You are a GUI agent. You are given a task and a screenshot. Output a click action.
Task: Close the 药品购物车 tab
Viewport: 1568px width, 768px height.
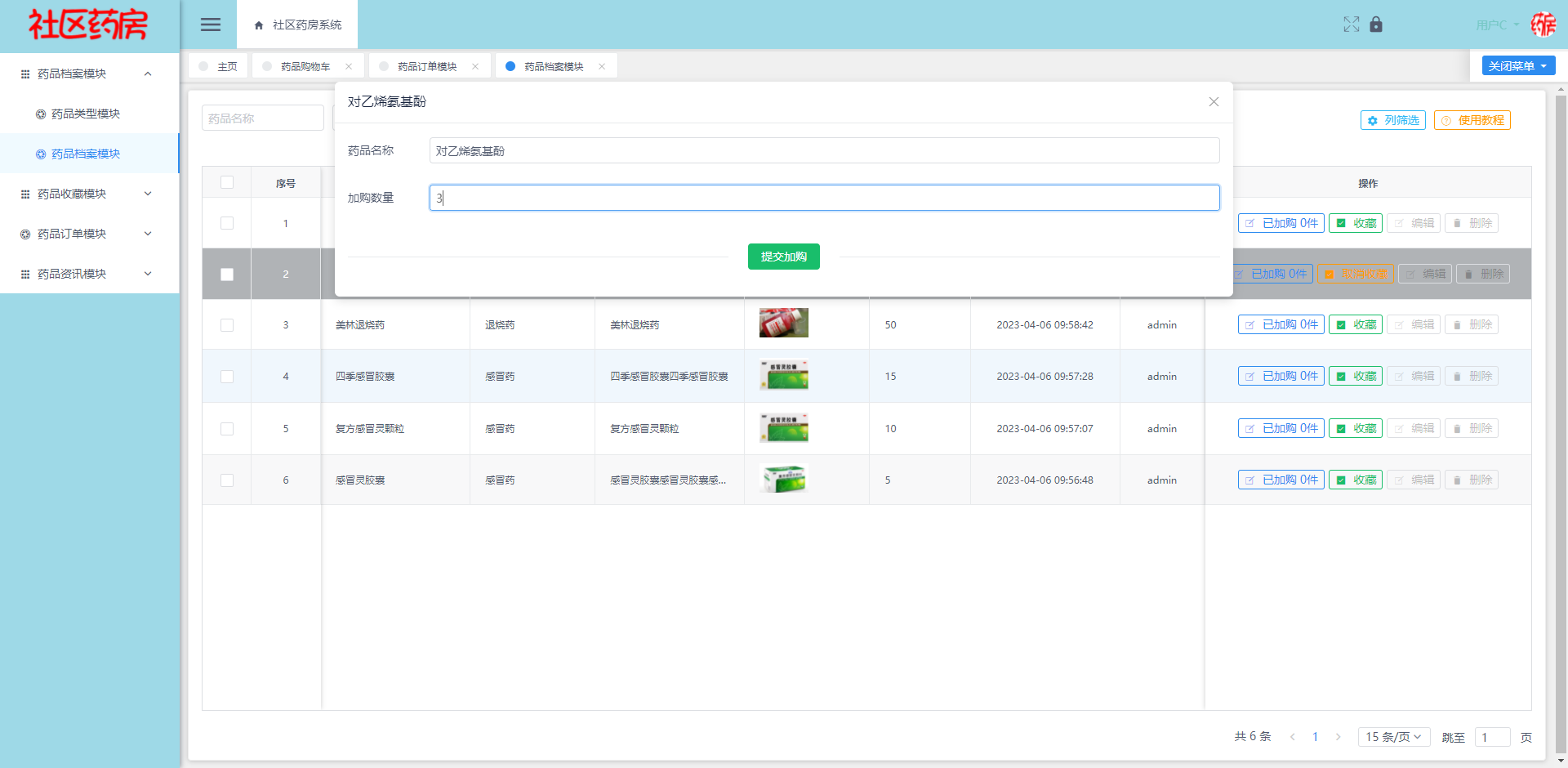click(x=349, y=66)
